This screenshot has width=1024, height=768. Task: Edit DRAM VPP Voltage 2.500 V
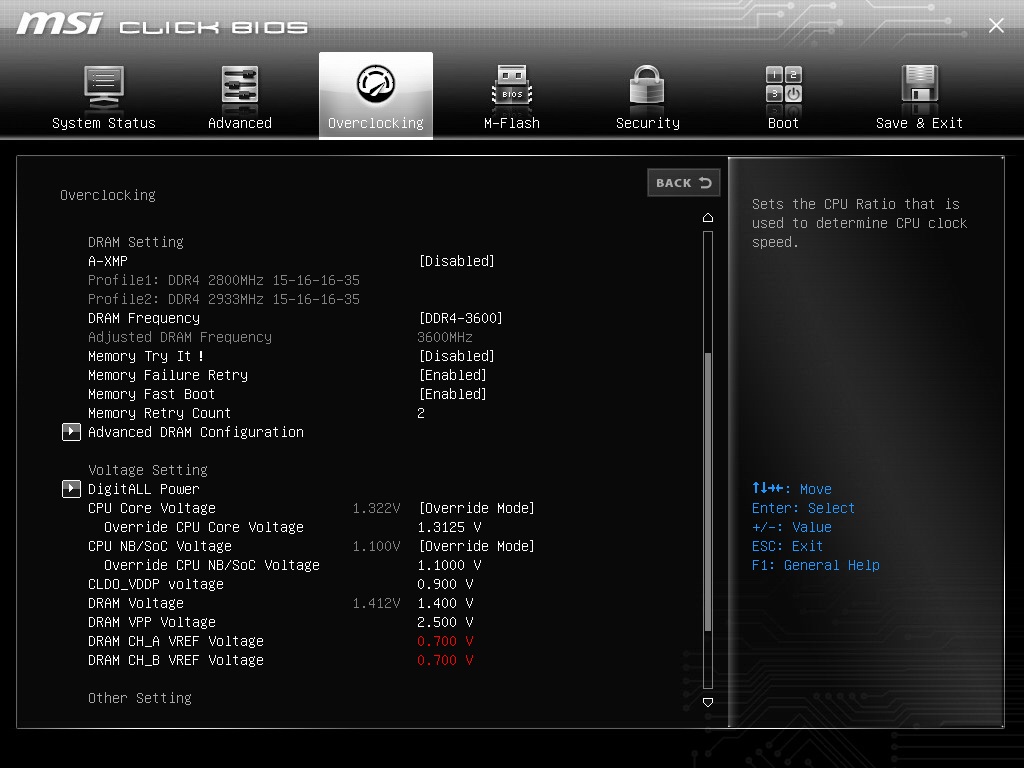tap(445, 622)
